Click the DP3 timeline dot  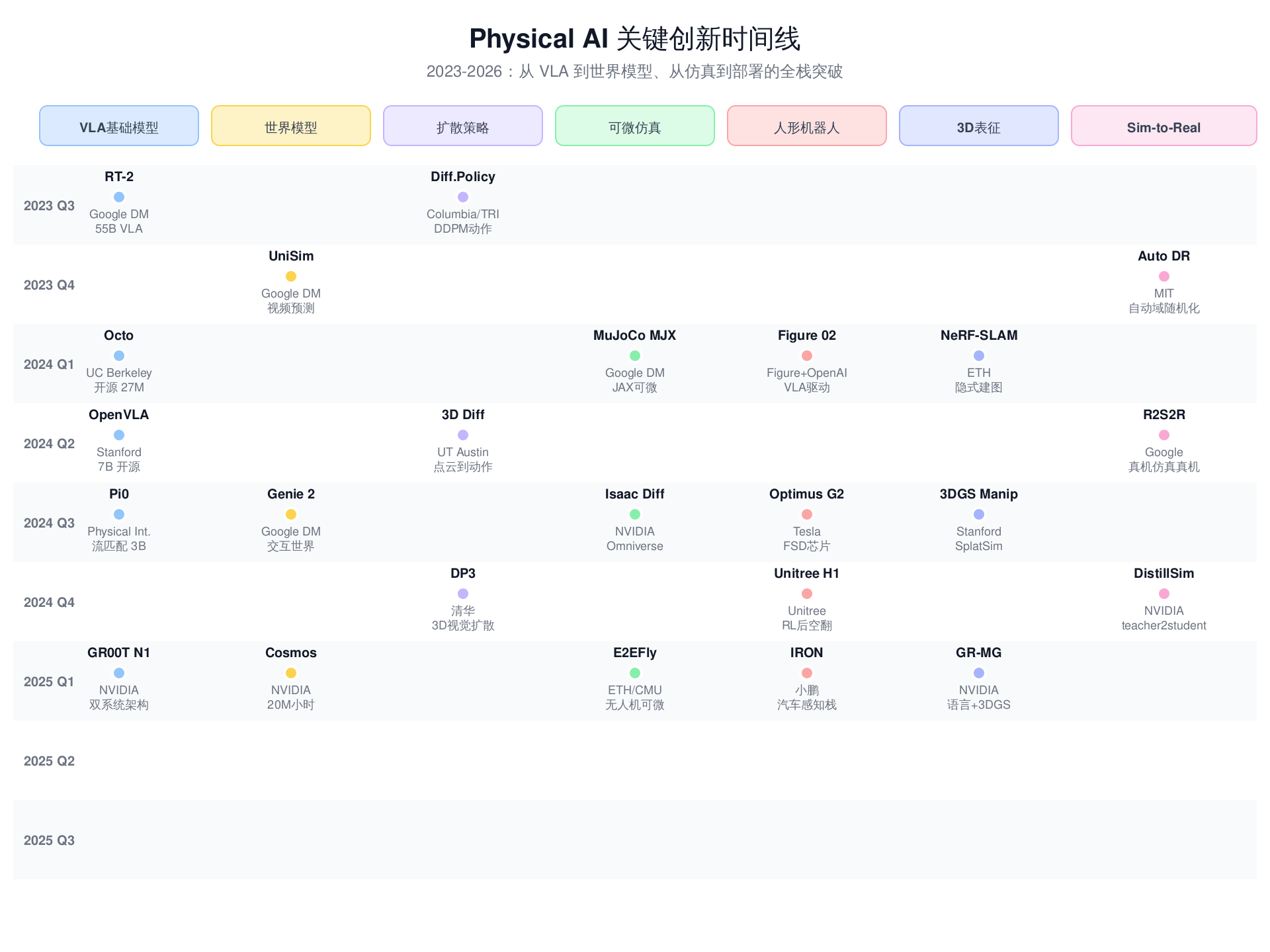tap(463, 594)
